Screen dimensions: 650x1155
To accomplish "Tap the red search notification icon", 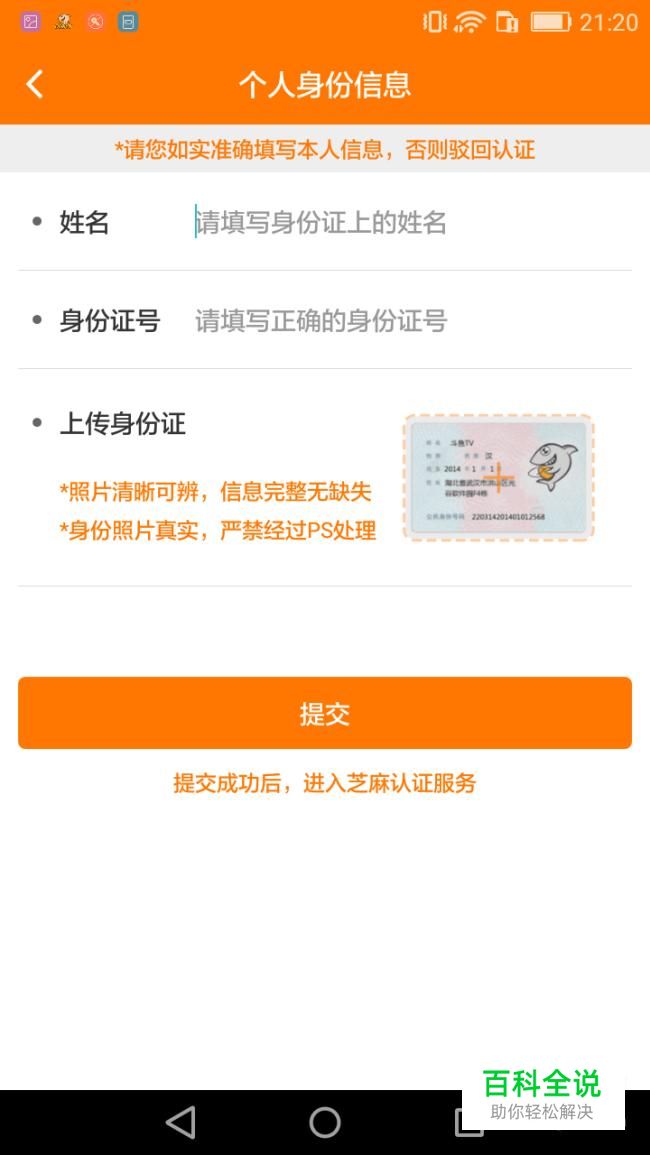I will pyautogui.click(x=95, y=22).
